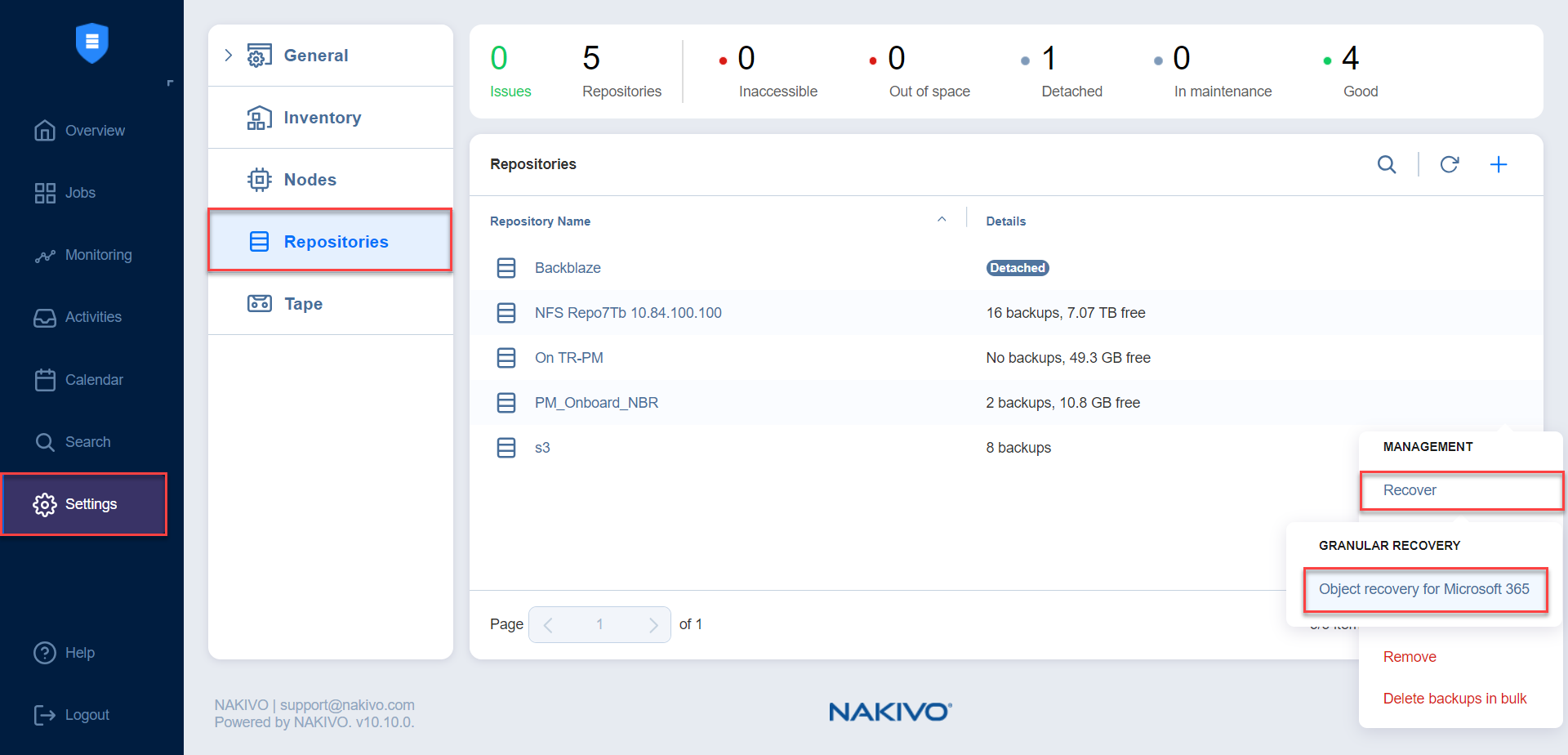Click the support@nakivo.com footer text

[x=347, y=705]
